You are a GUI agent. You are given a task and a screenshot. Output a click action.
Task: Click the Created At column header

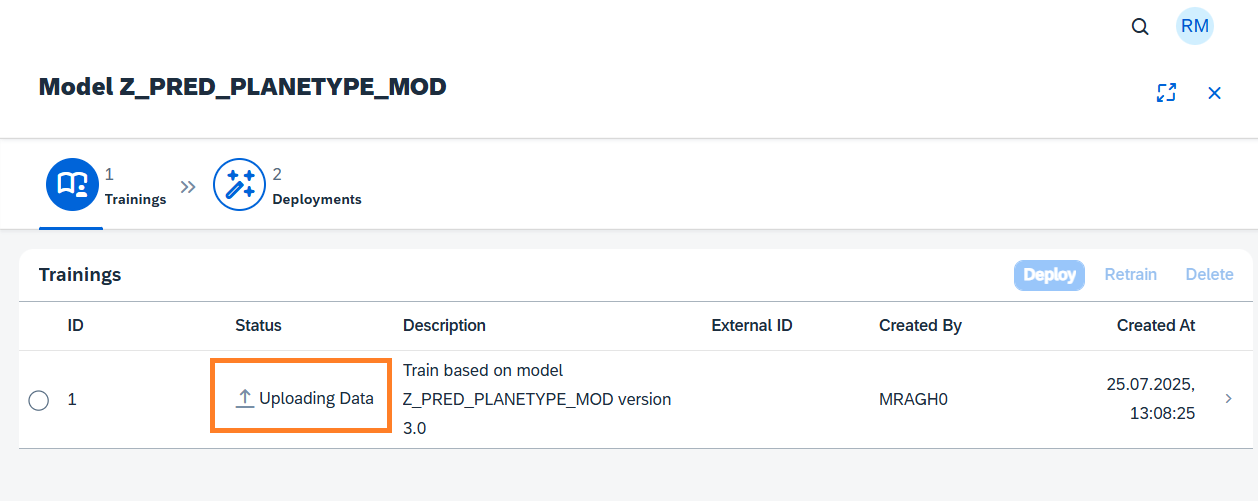pyautogui.click(x=1156, y=325)
